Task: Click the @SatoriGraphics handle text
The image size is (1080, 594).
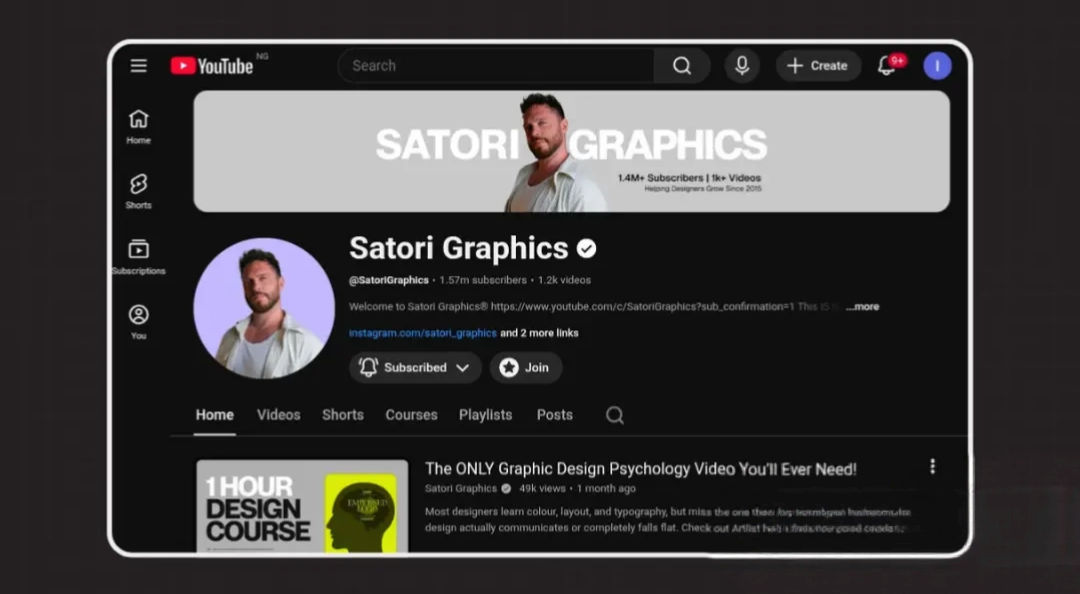Action: (388, 280)
